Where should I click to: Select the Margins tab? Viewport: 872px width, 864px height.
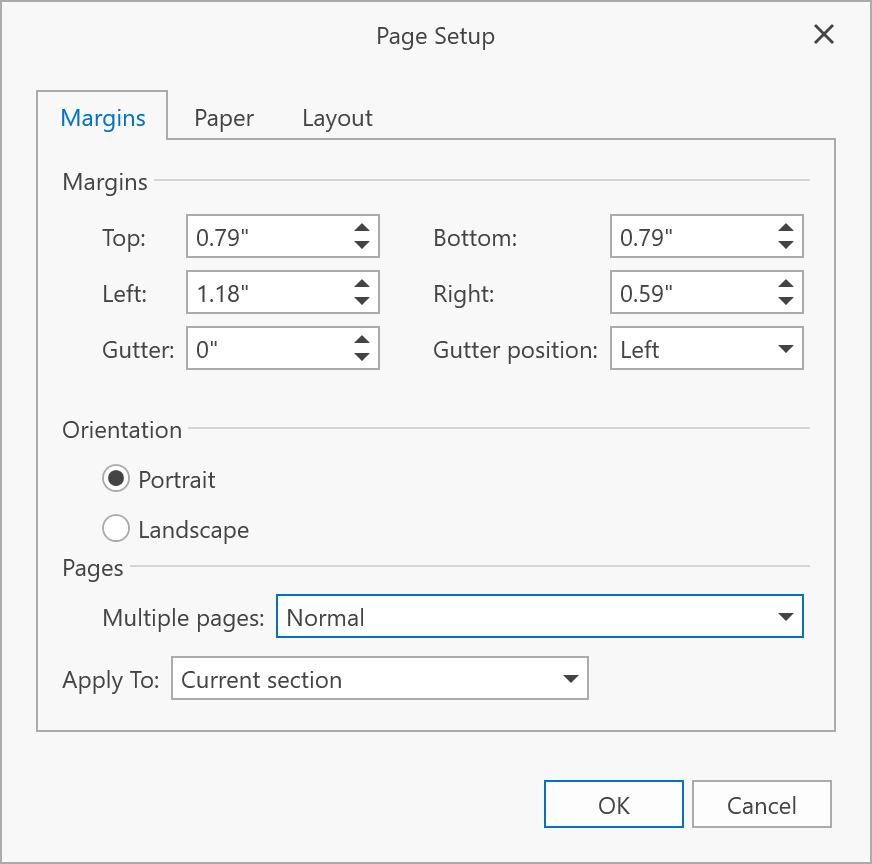coord(103,118)
